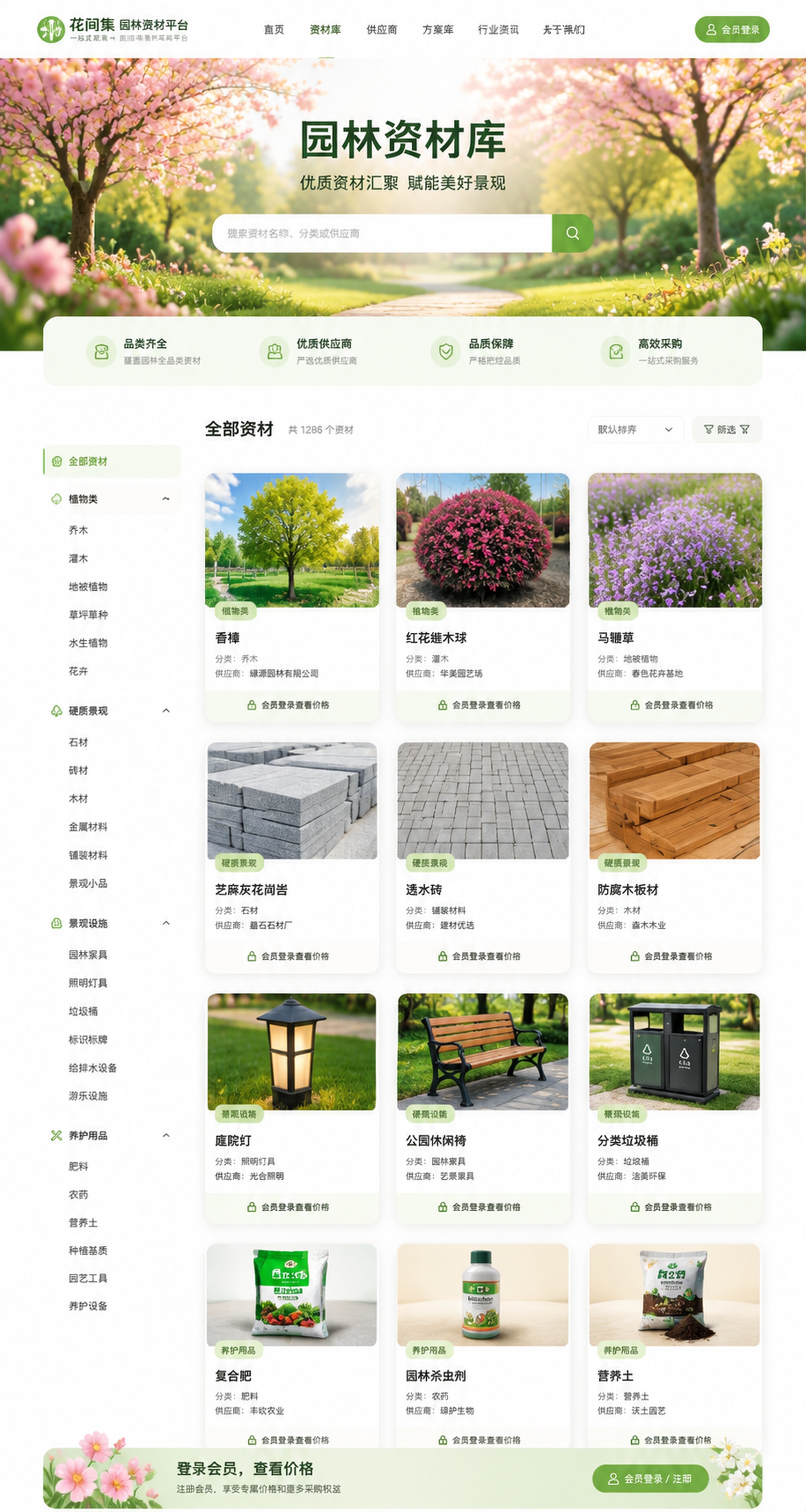Image resolution: width=806 pixels, height=1512 pixels.
Task: Click the 花间集 logo icon
Action: tap(51, 30)
